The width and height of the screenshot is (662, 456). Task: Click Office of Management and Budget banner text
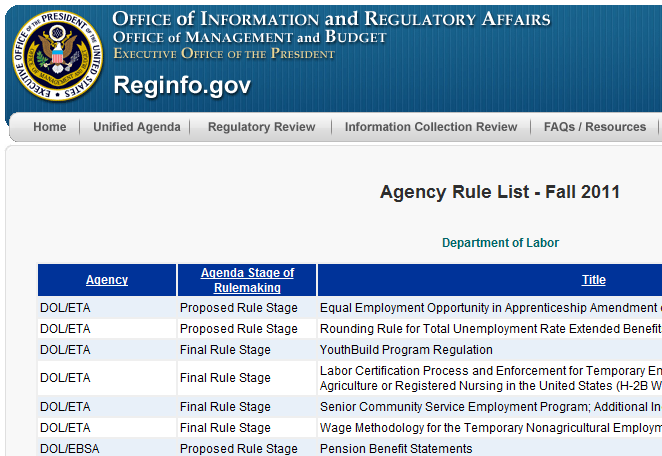(250, 37)
